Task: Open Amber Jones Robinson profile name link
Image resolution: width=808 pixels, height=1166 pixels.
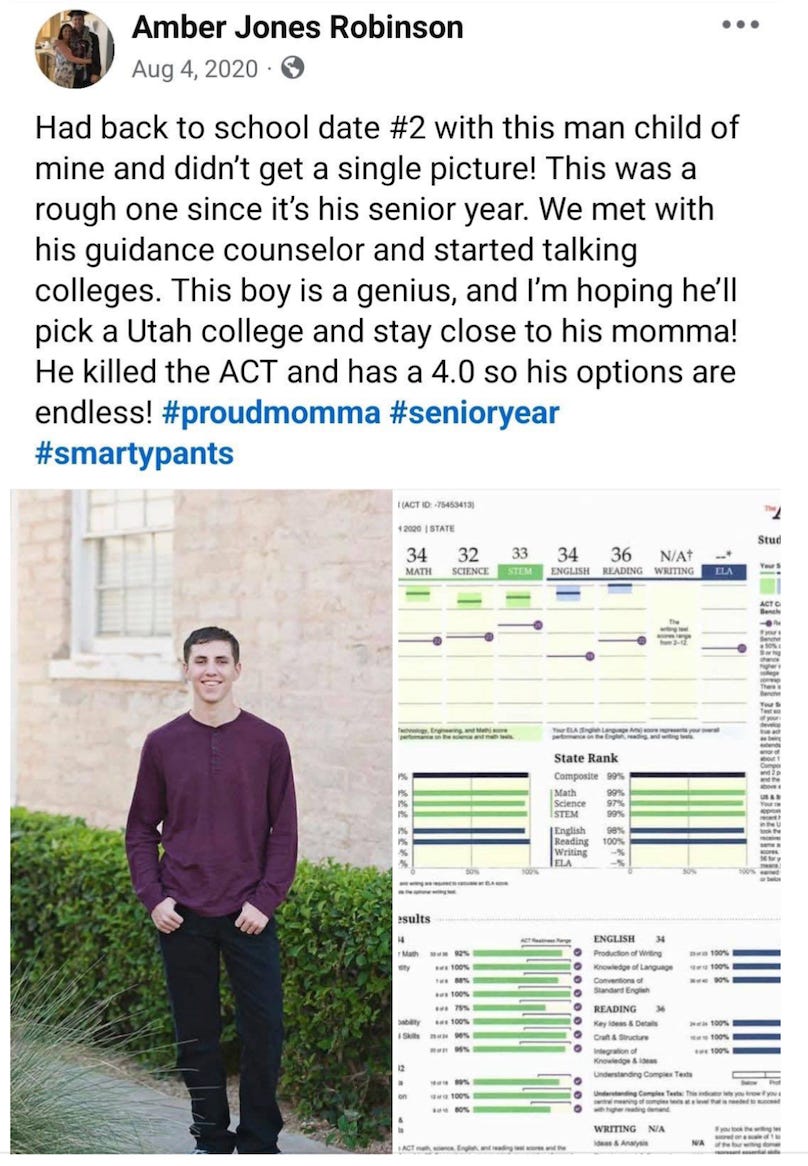Action: click(297, 27)
